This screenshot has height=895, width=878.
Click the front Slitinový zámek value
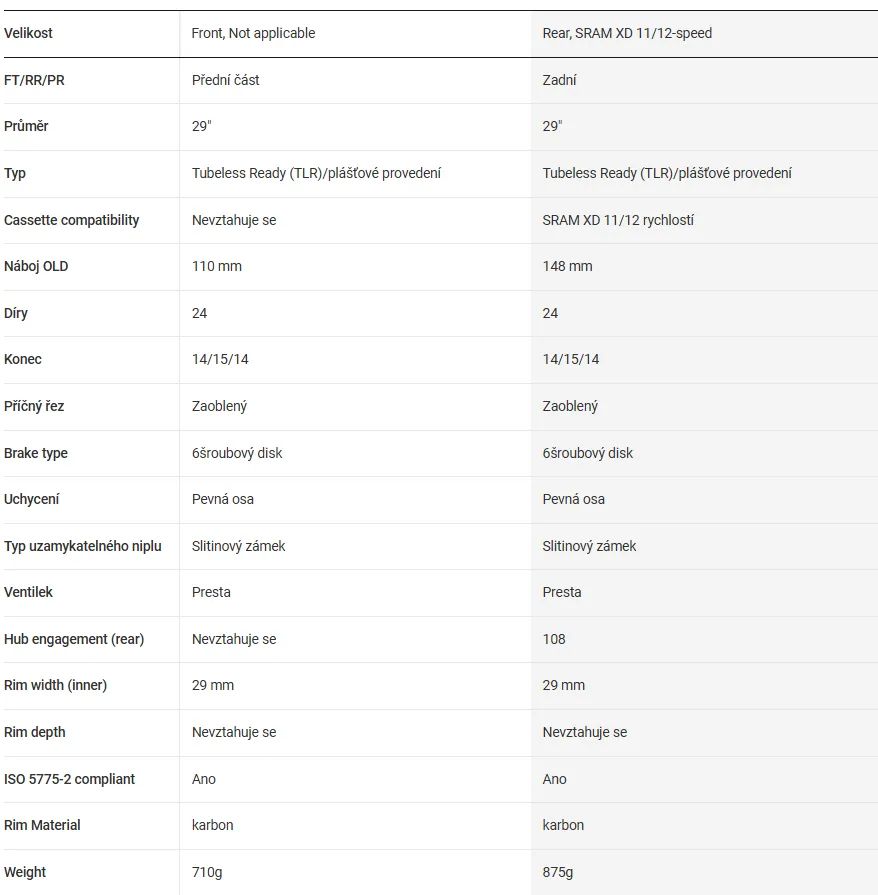point(238,546)
